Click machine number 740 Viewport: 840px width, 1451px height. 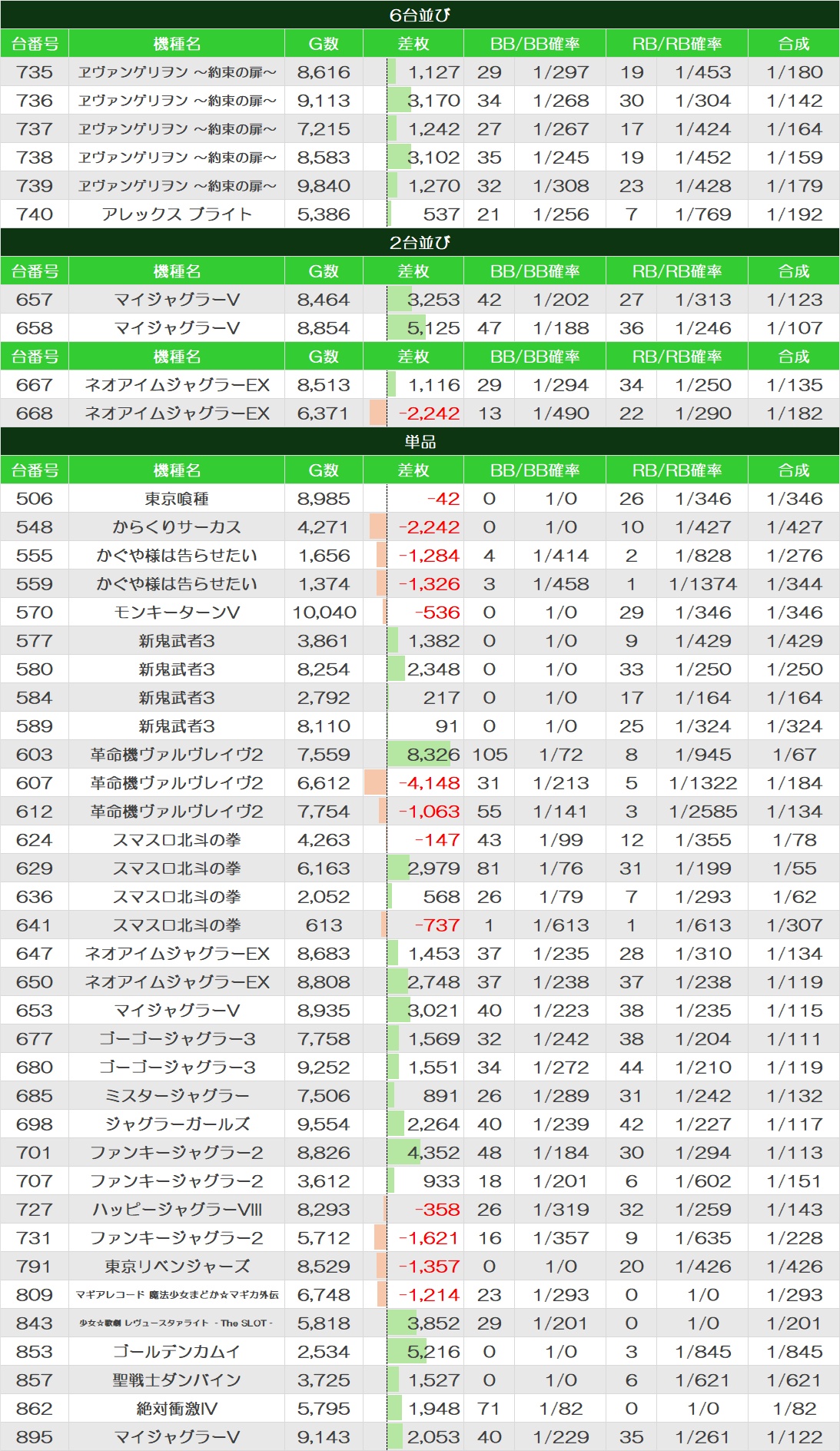pos(35,214)
